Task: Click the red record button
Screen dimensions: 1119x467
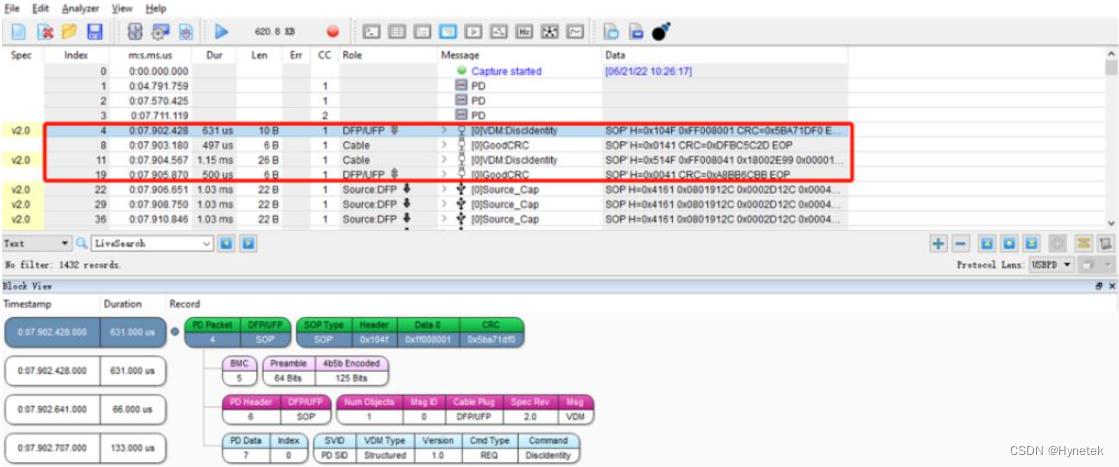Action: (332, 31)
